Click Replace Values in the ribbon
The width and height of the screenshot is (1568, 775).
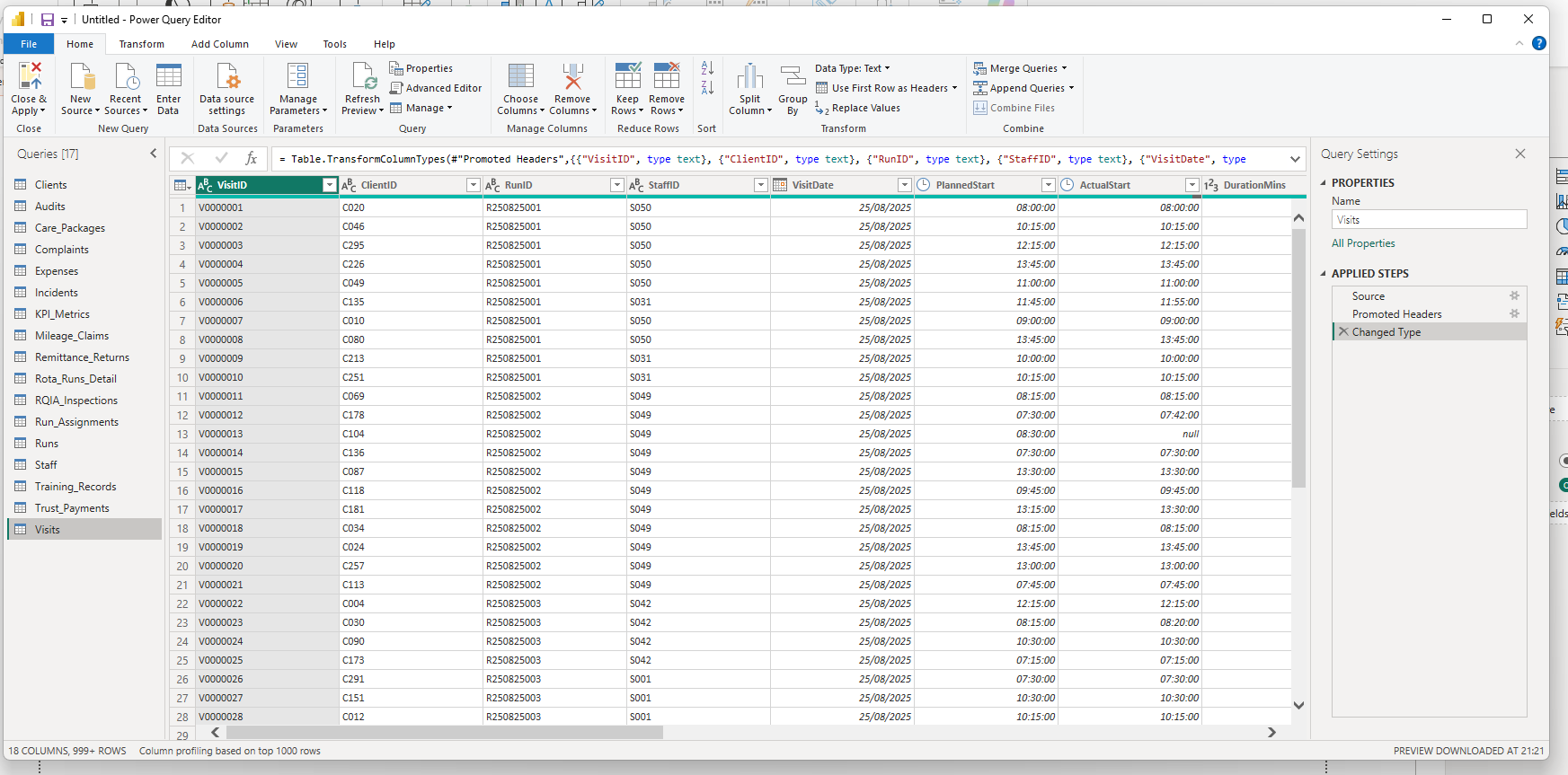click(857, 108)
